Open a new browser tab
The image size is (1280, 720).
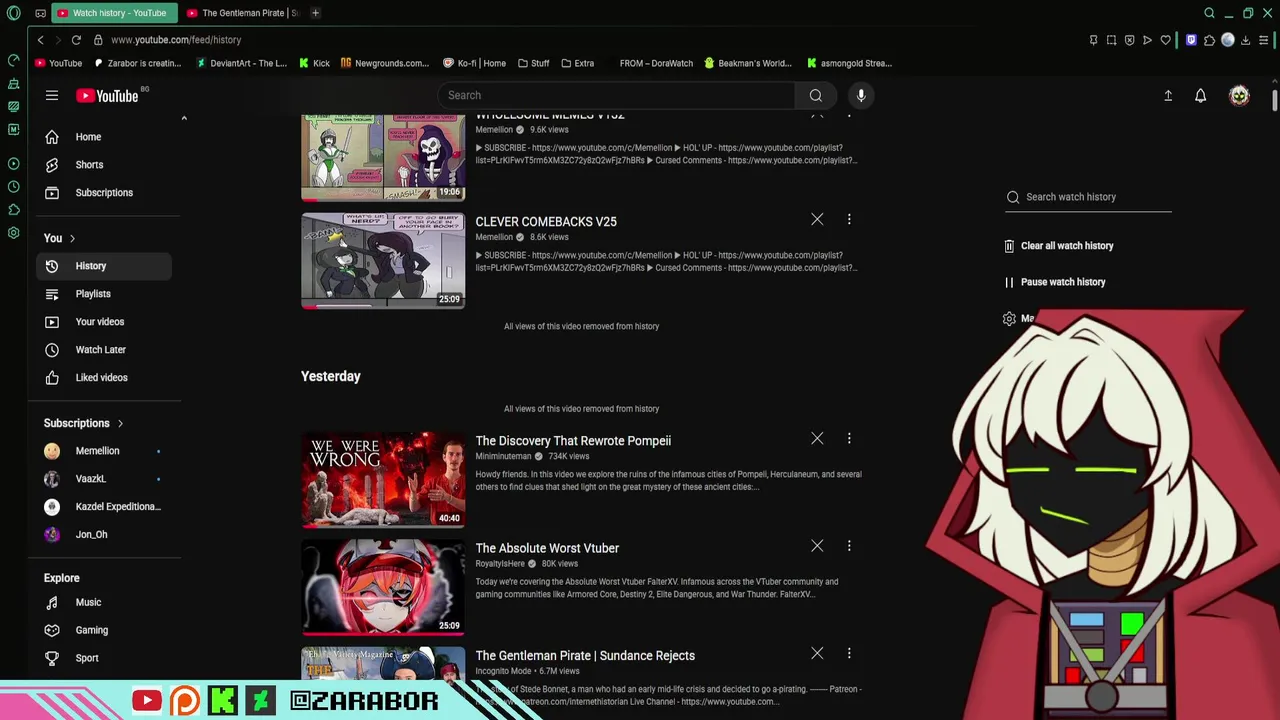pos(315,13)
